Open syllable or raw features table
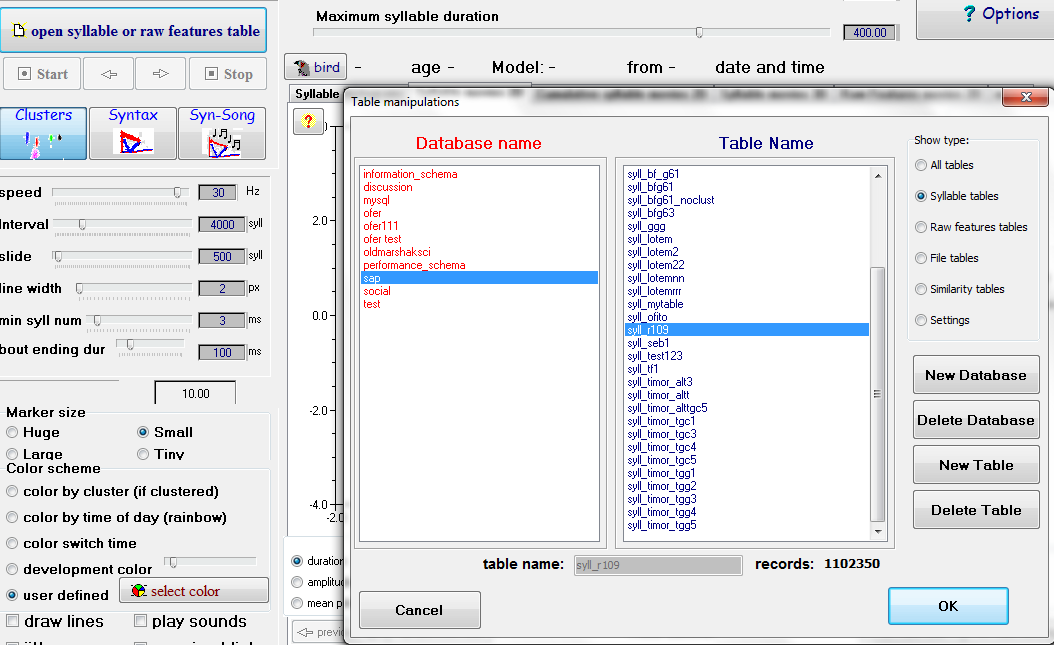 tap(133, 31)
